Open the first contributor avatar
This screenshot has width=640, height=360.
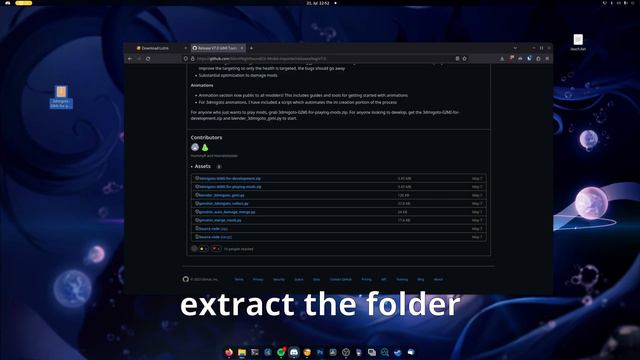(x=195, y=147)
